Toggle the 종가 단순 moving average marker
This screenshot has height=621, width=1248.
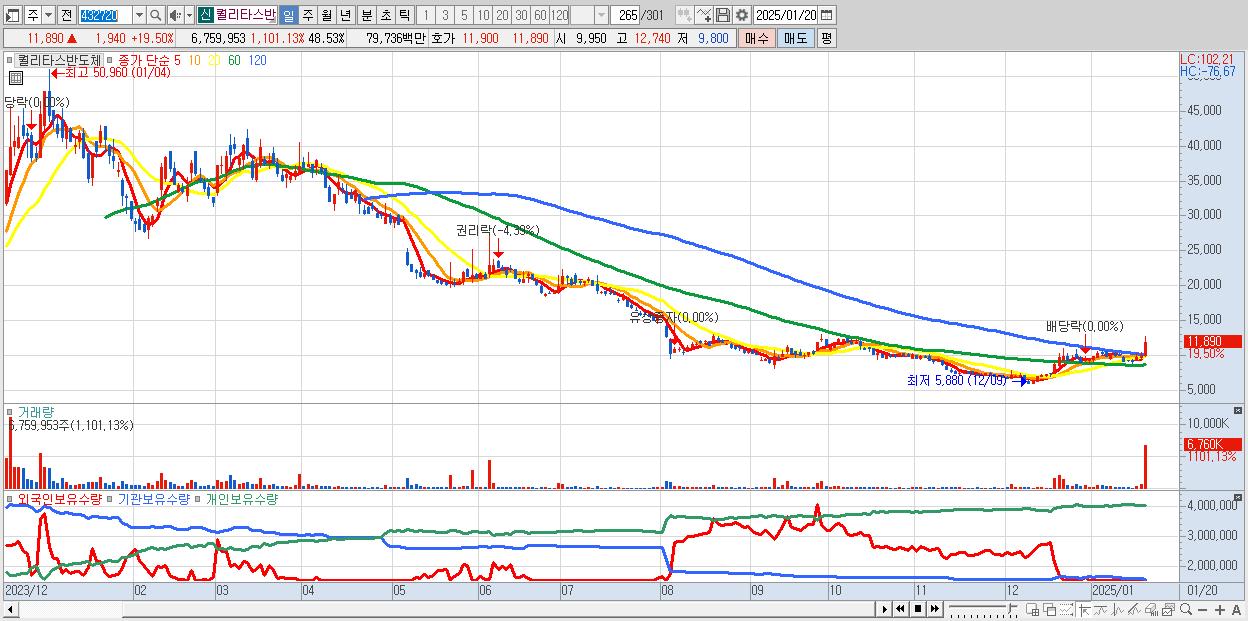[x=110, y=60]
